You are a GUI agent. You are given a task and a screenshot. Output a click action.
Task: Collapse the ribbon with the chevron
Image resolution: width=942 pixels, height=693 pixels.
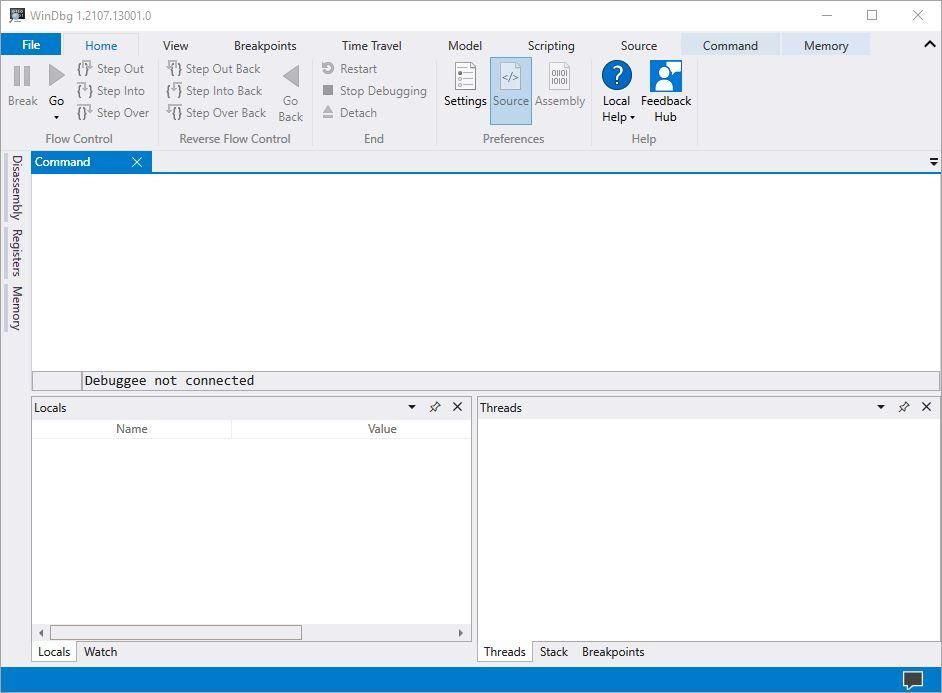pyautogui.click(x=929, y=44)
